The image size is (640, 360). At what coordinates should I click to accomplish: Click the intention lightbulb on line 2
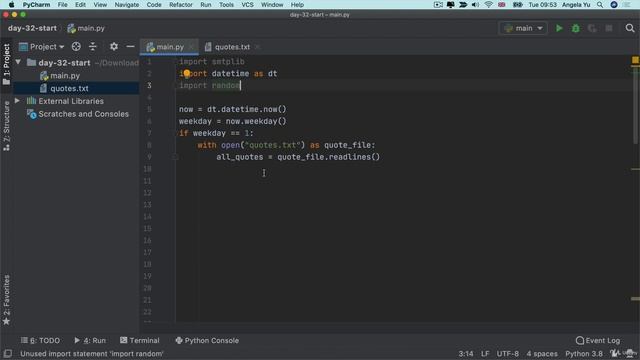tap(186, 73)
